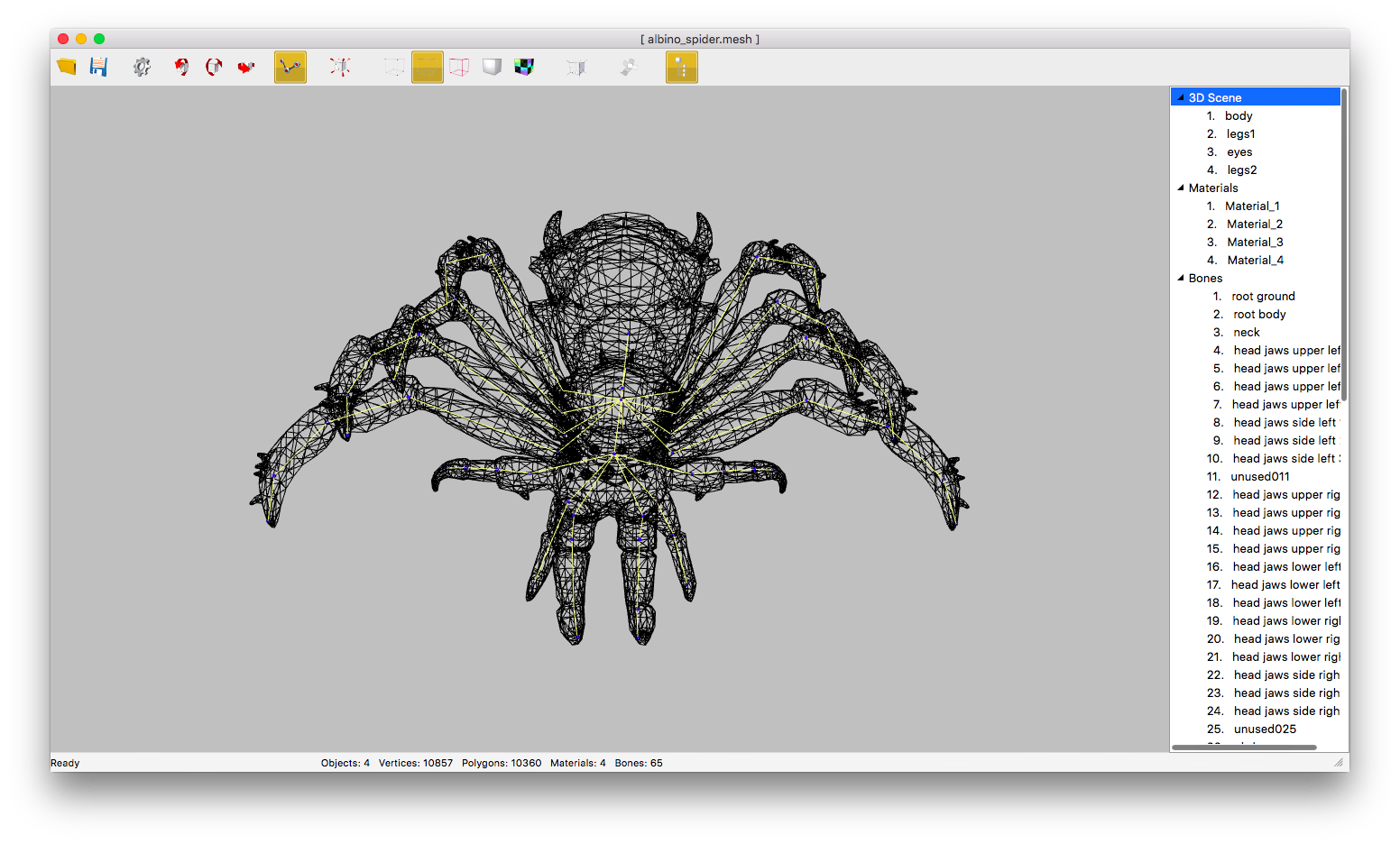Click the red move arrow cube icon
This screenshot has height=844, width=1400.
246,67
